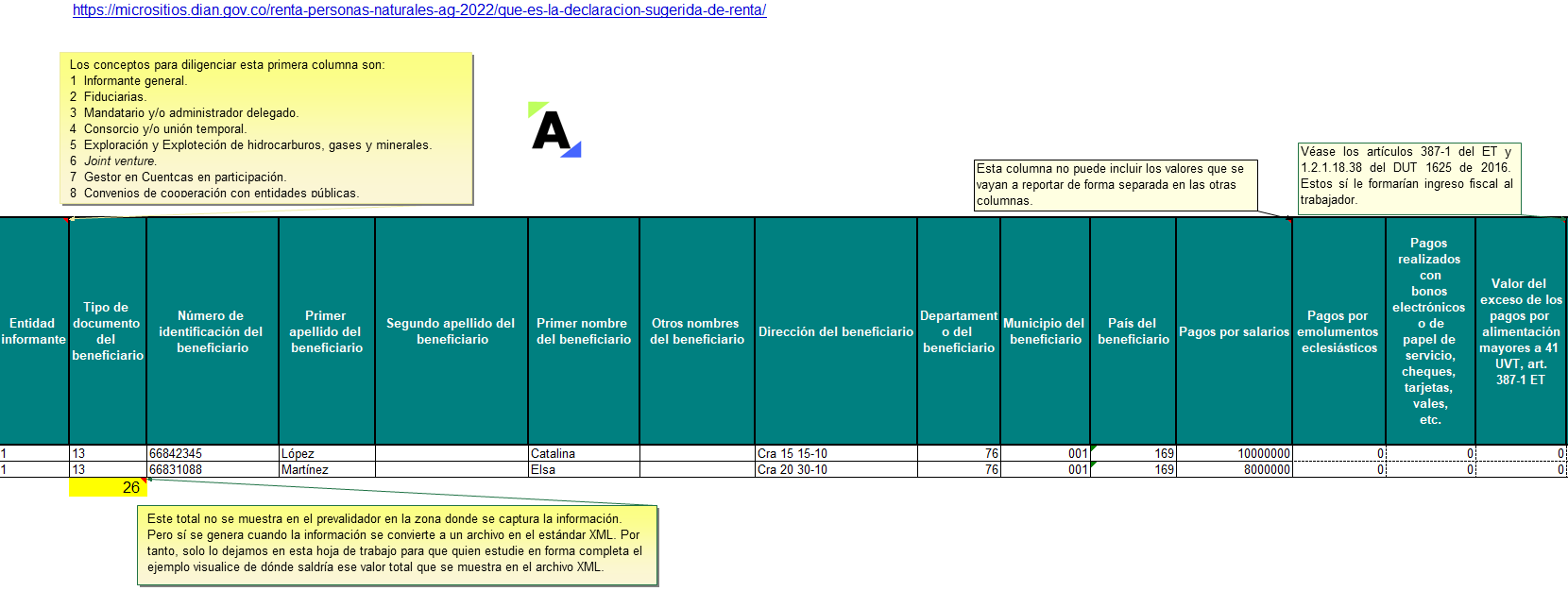The height and width of the screenshot is (591, 1568).
Task: Select document type 13 in Martínez row
Action: [x=108, y=469]
